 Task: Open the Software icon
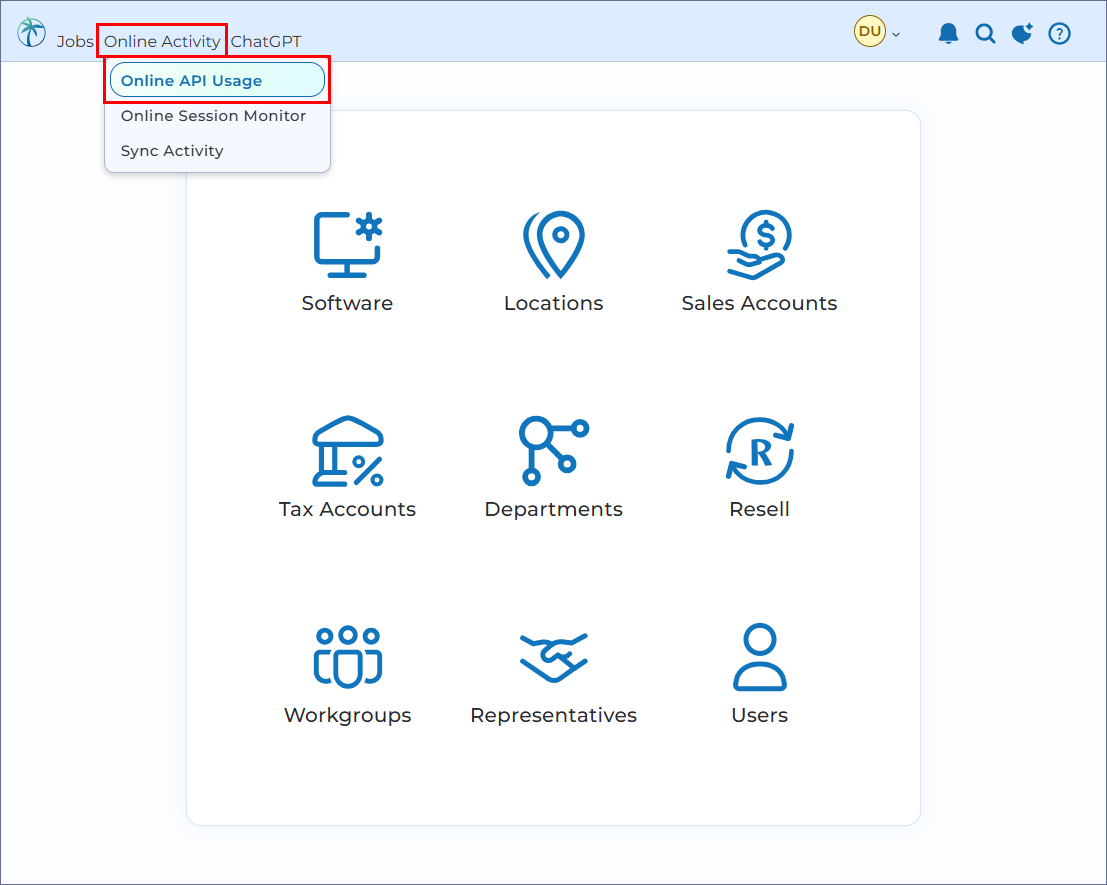tap(347, 245)
